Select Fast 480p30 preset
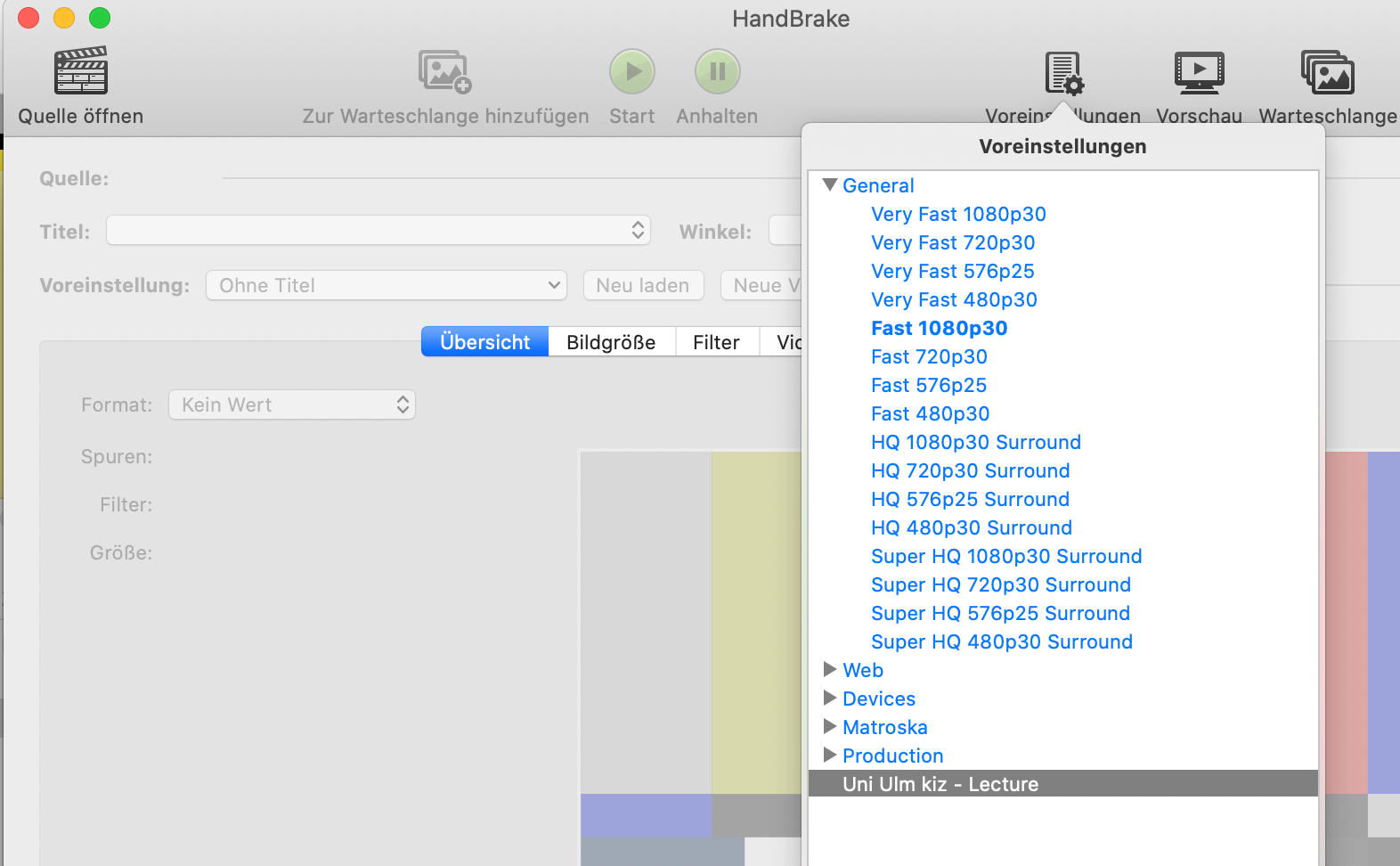This screenshot has height=866, width=1400. coord(930,413)
